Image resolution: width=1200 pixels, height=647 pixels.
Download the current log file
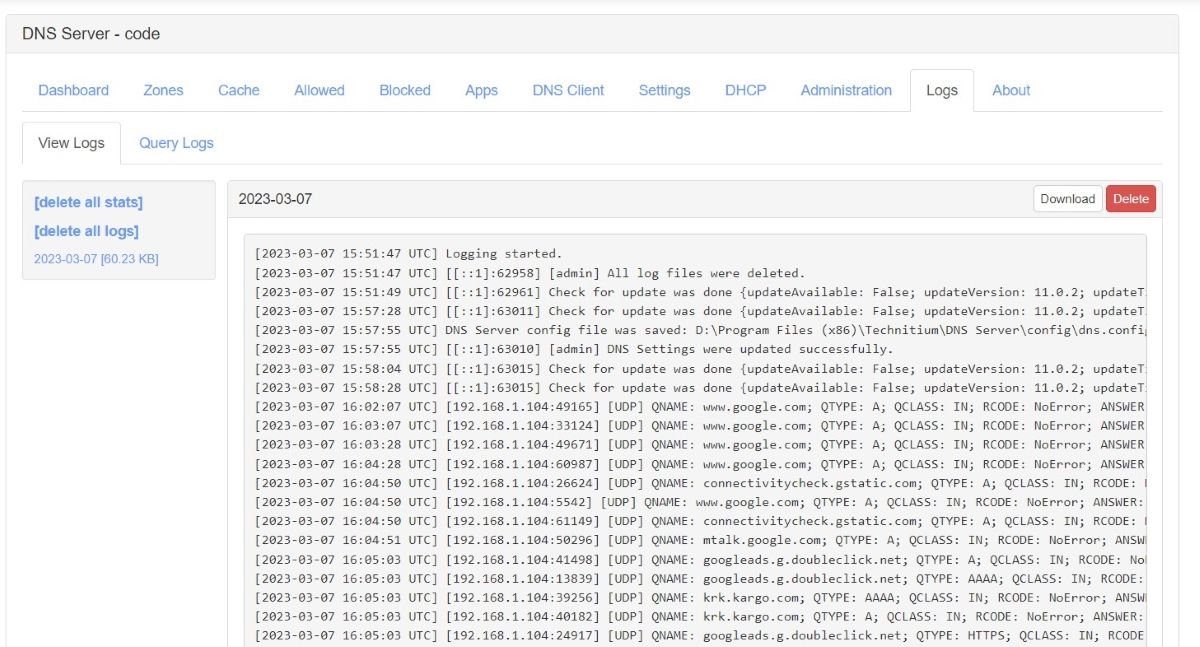tap(1067, 198)
